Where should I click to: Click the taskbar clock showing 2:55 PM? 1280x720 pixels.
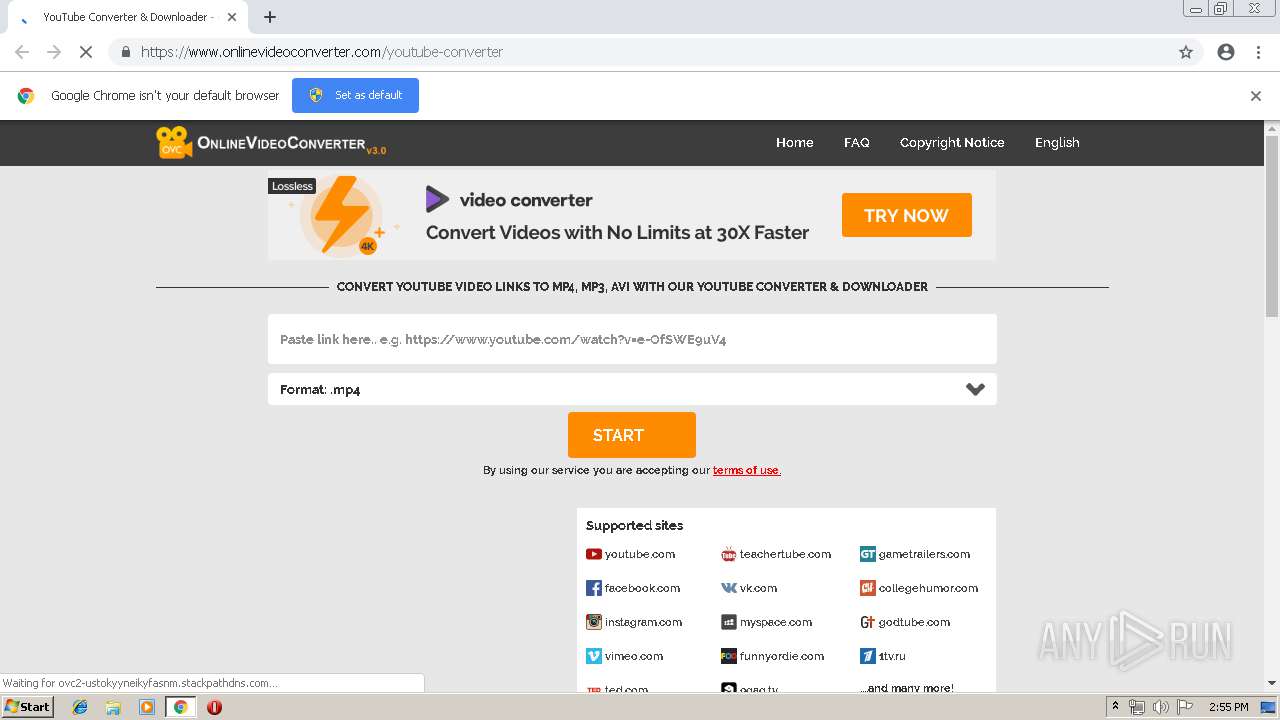[x=1228, y=707]
